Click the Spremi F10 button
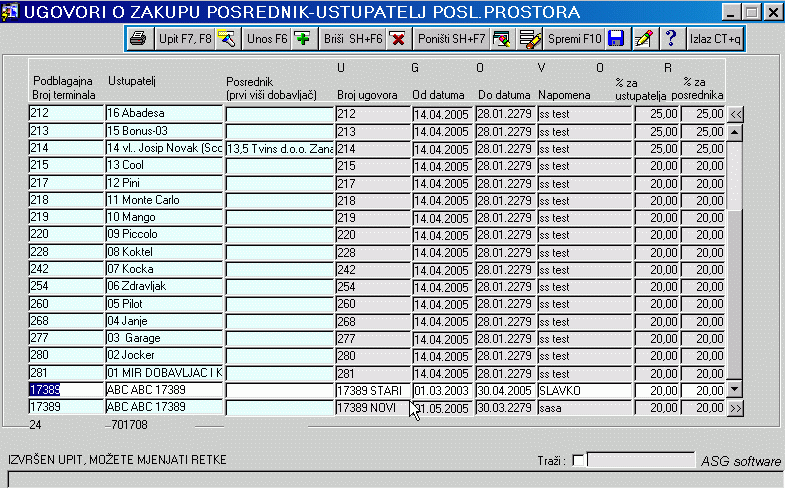Image resolution: width=785 pixels, height=488 pixels. [574, 39]
